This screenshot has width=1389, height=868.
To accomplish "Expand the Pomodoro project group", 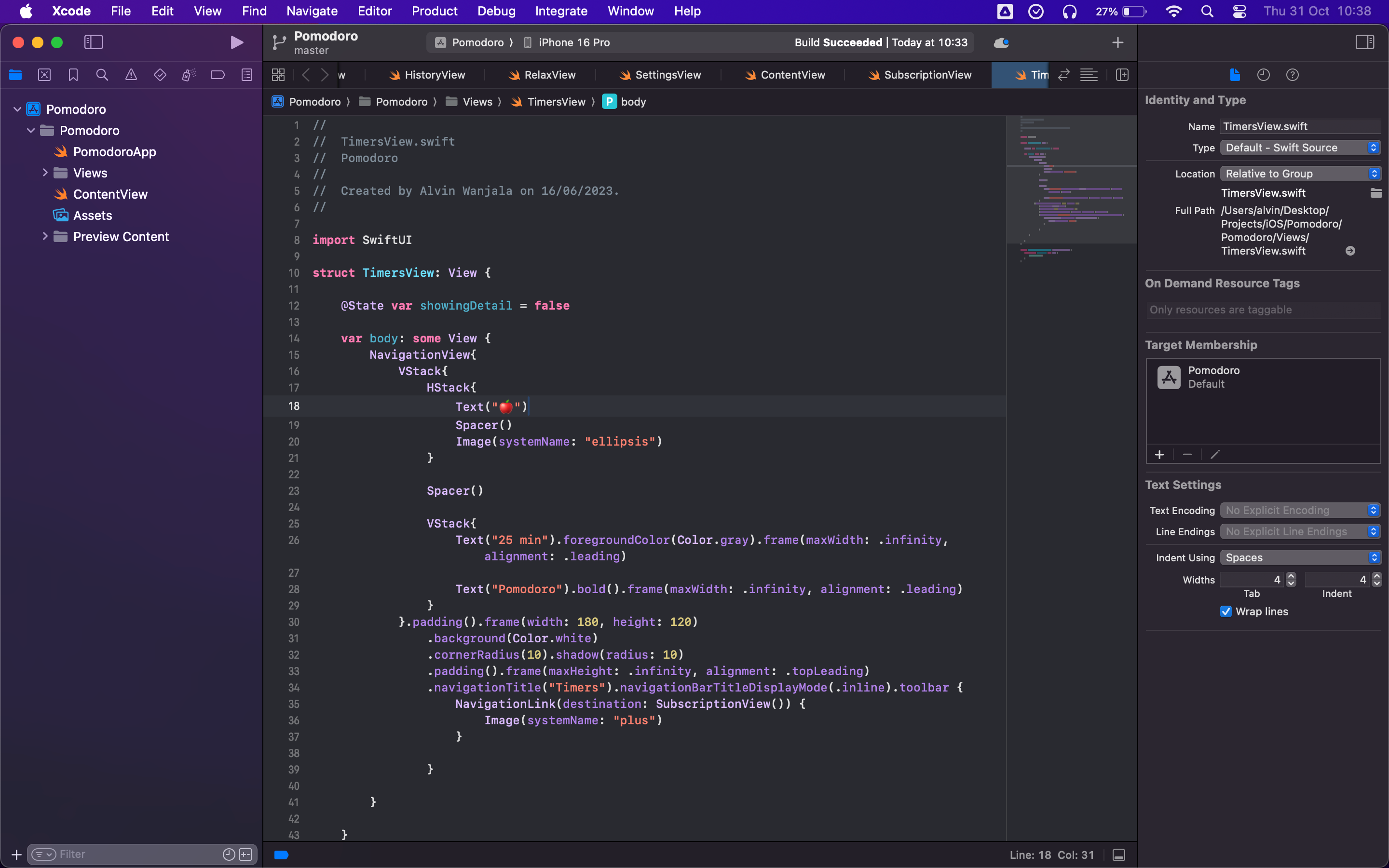I will 17,109.
